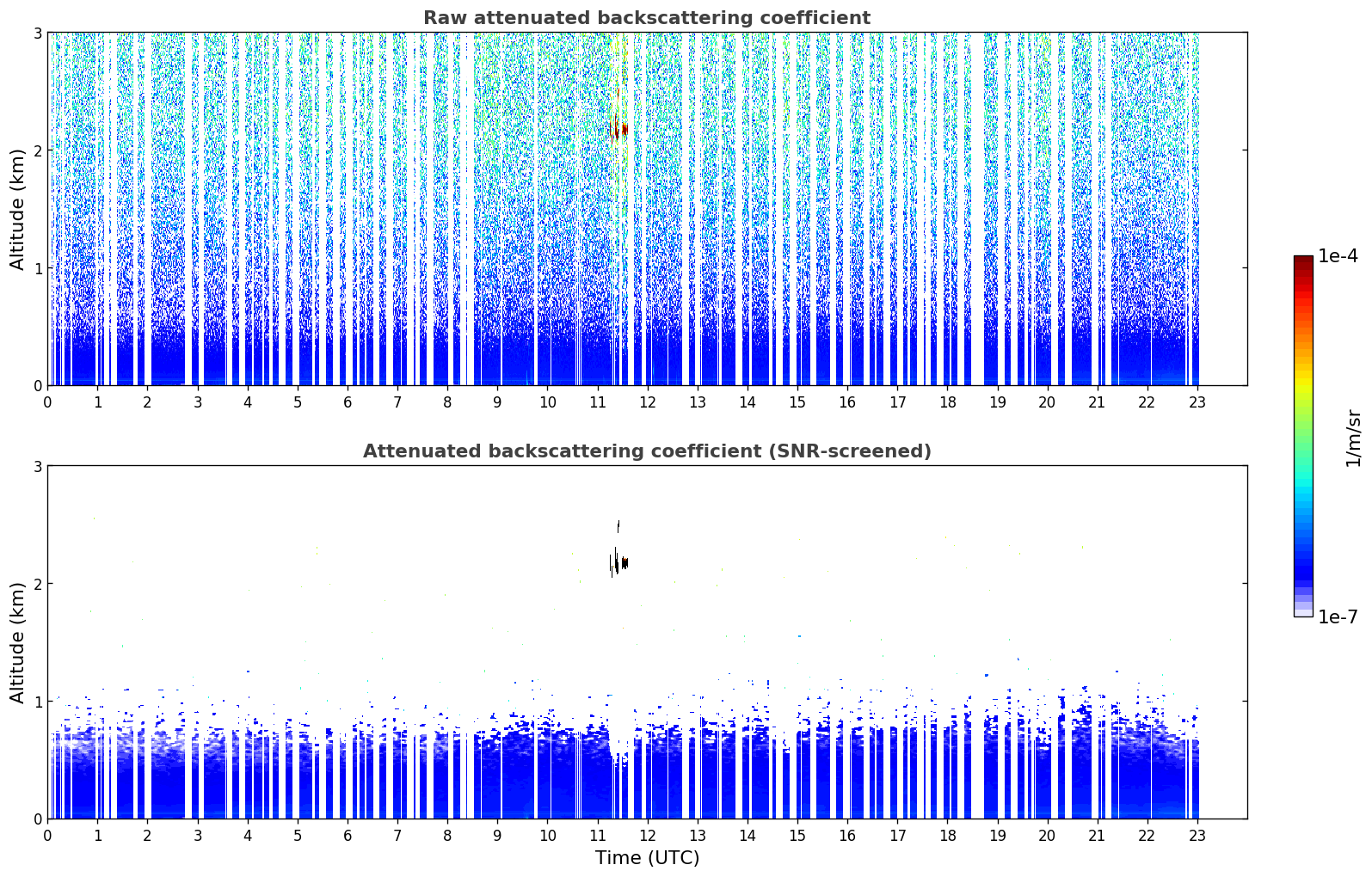1372x877 pixels.
Task: Click x-axis tick '18' under the top plot
Action: coord(948,402)
